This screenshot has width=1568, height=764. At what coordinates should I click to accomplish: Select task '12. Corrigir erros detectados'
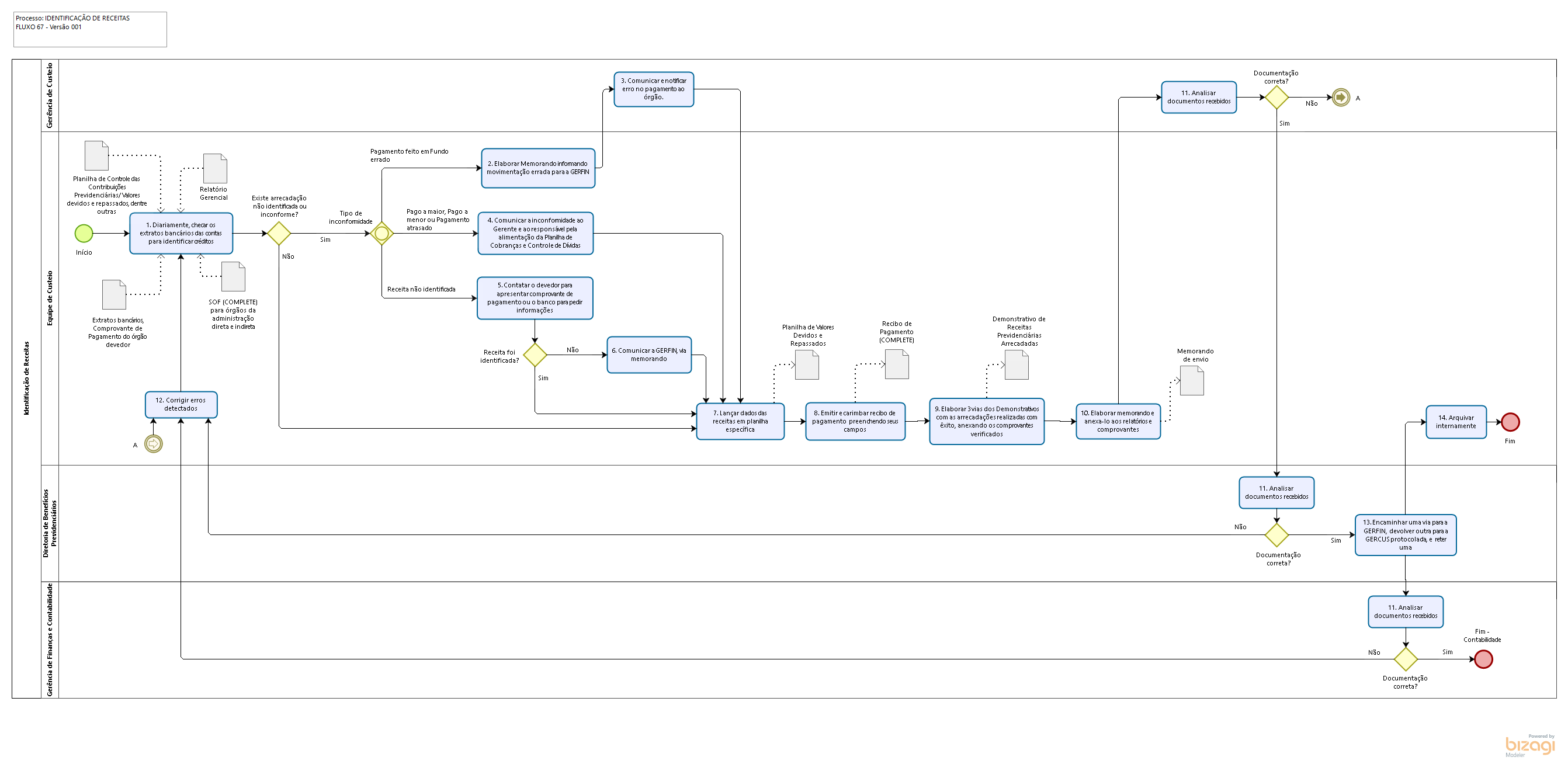[x=181, y=405]
